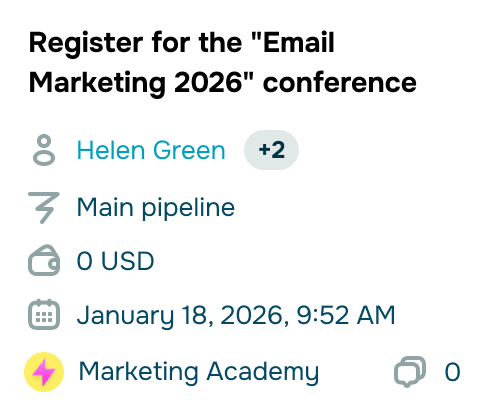Click the word Register in the title
The height and width of the screenshot is (420, 488).
(x=86, y=43)
